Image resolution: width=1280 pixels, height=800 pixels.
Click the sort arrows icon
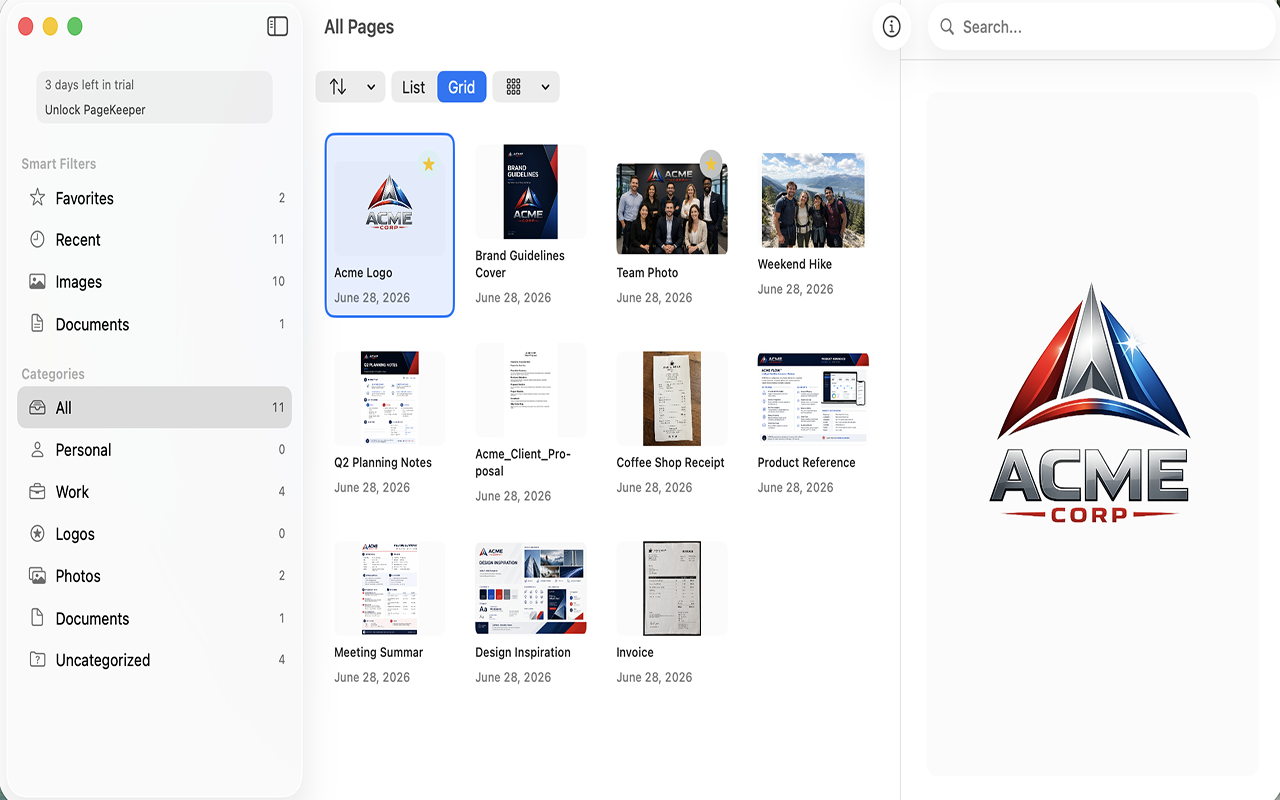[338, 87]
